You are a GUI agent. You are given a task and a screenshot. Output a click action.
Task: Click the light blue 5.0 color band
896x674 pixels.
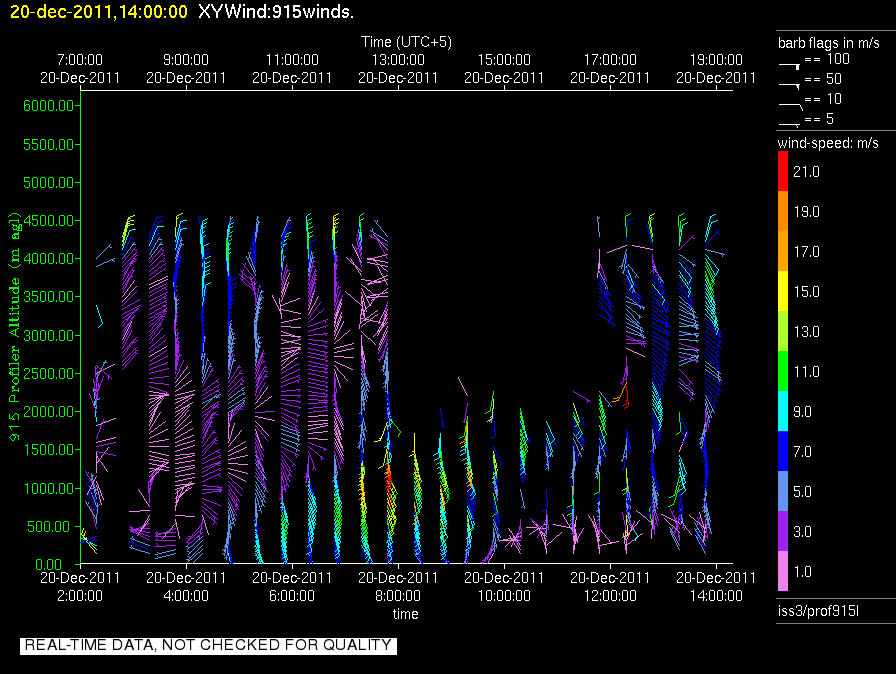point(782,491)
